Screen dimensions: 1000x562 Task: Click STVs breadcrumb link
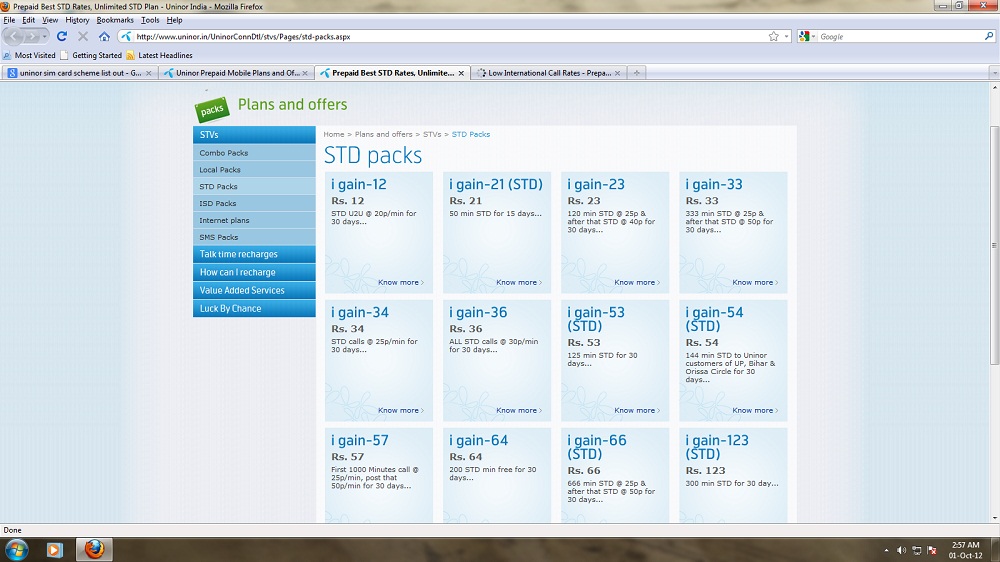pyautogui.click(x=432, y=134)
